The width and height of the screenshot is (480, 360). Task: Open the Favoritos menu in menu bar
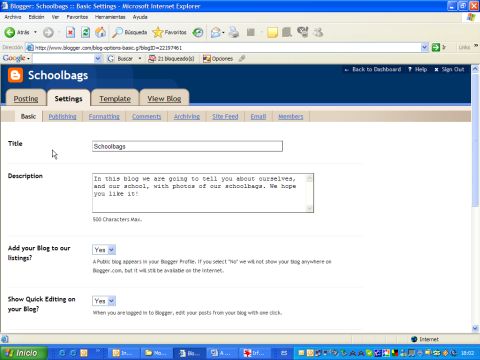pos(77,17)
